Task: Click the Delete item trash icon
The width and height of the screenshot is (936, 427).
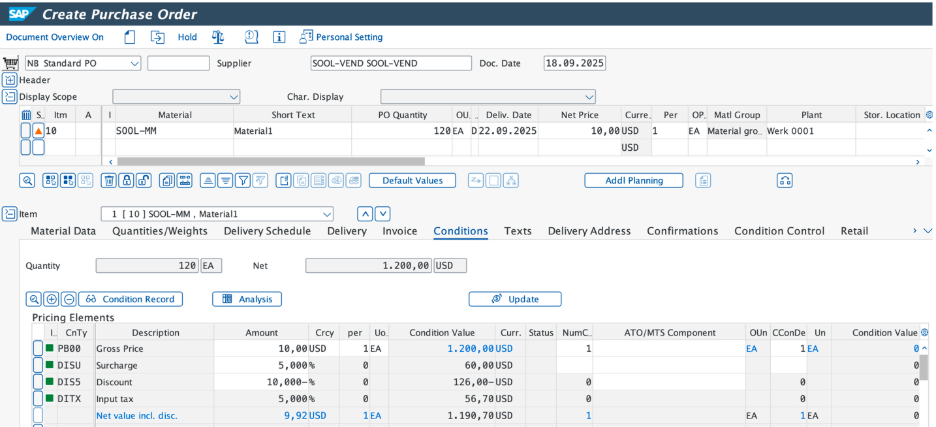Action: (111, 181)
